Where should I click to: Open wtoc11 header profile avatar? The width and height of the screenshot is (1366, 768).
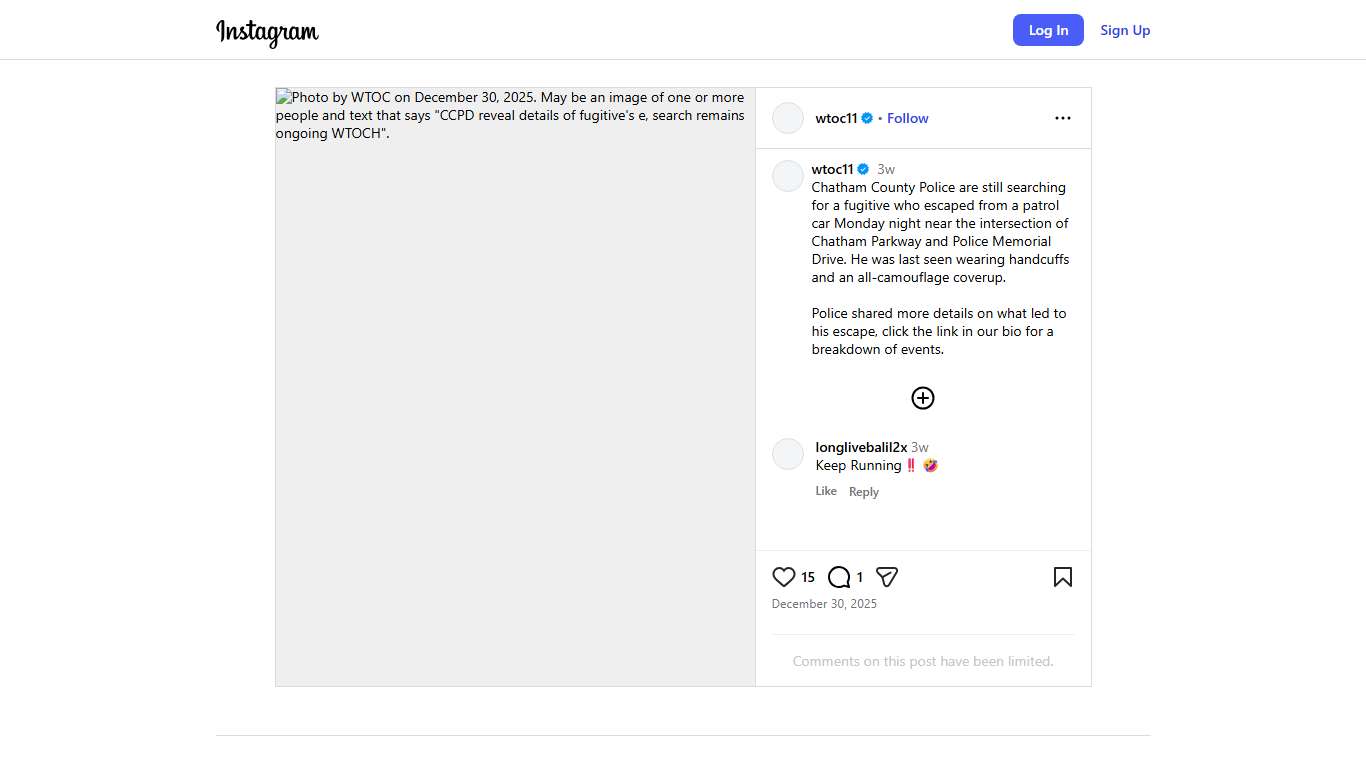tap(788, 118)
